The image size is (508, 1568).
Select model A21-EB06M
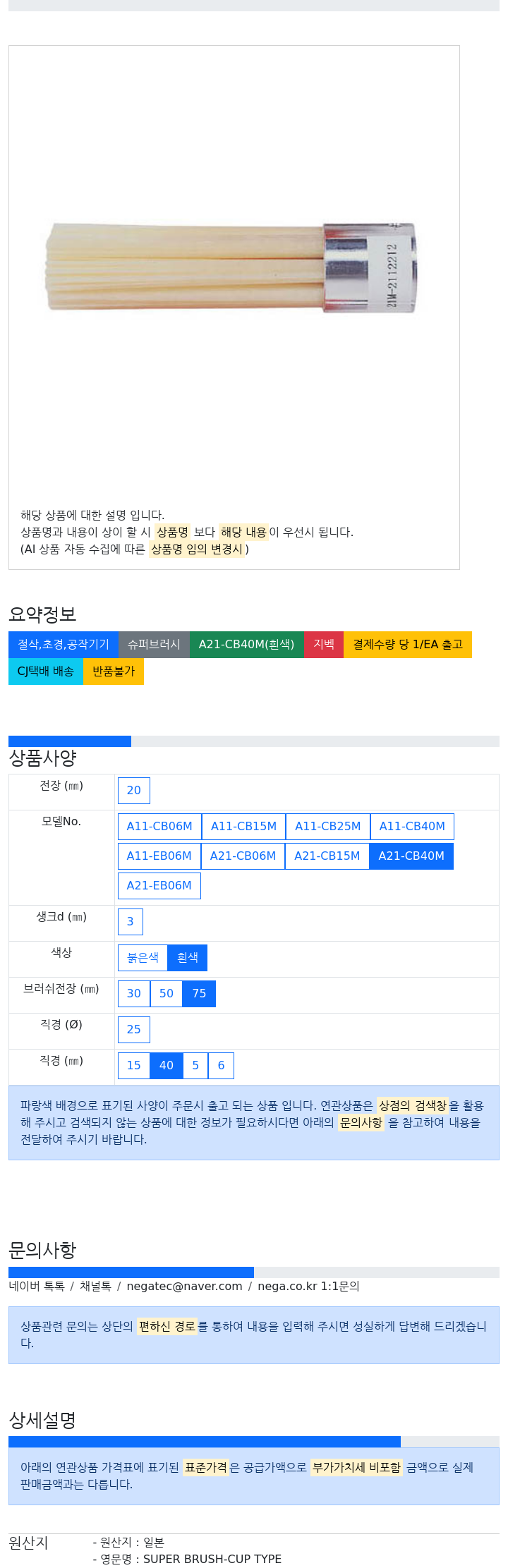pyautogui.click(x=159, y=886)
